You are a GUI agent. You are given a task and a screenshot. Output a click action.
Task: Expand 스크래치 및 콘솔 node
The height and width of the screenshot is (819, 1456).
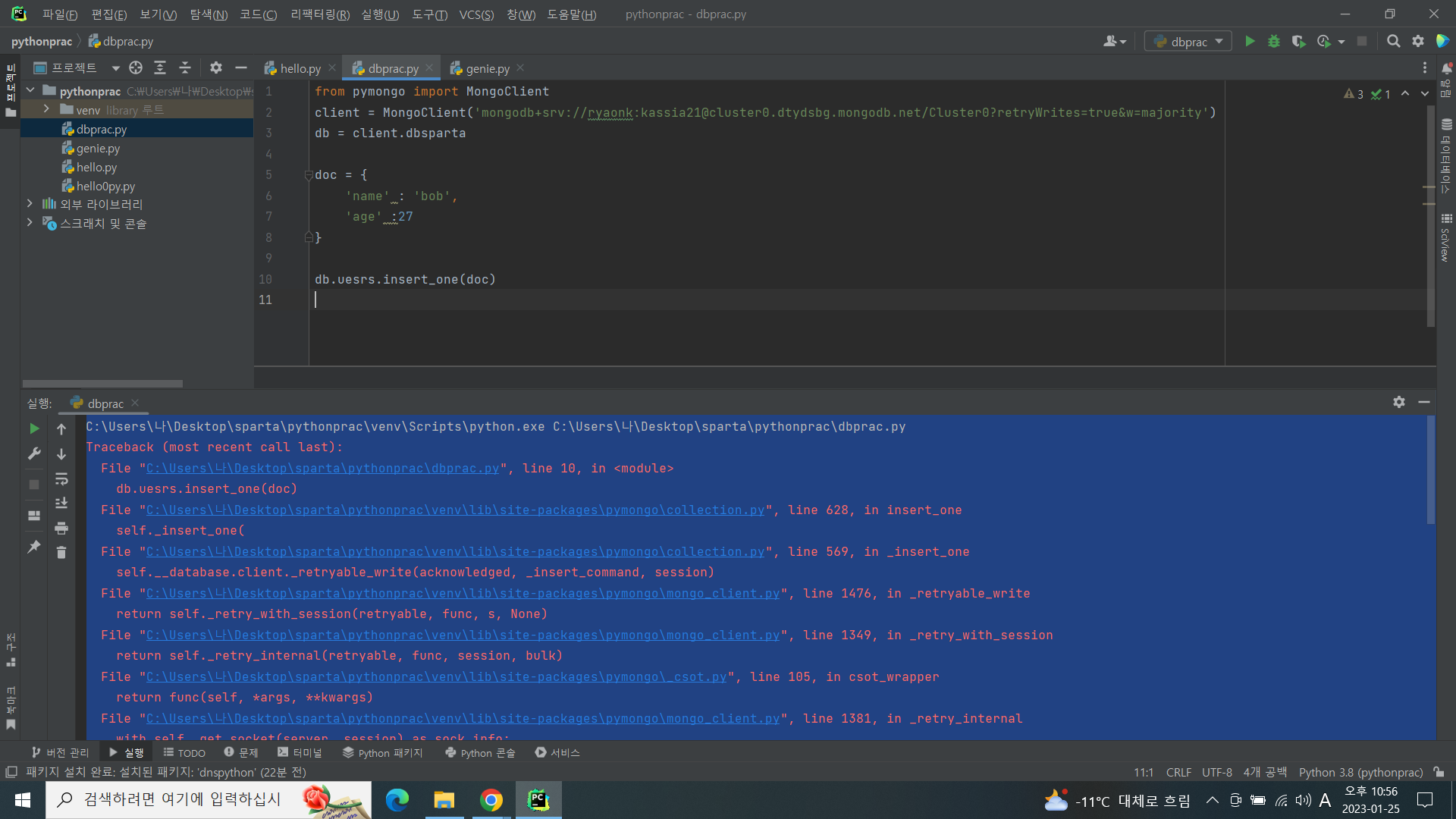coord(30,223)
